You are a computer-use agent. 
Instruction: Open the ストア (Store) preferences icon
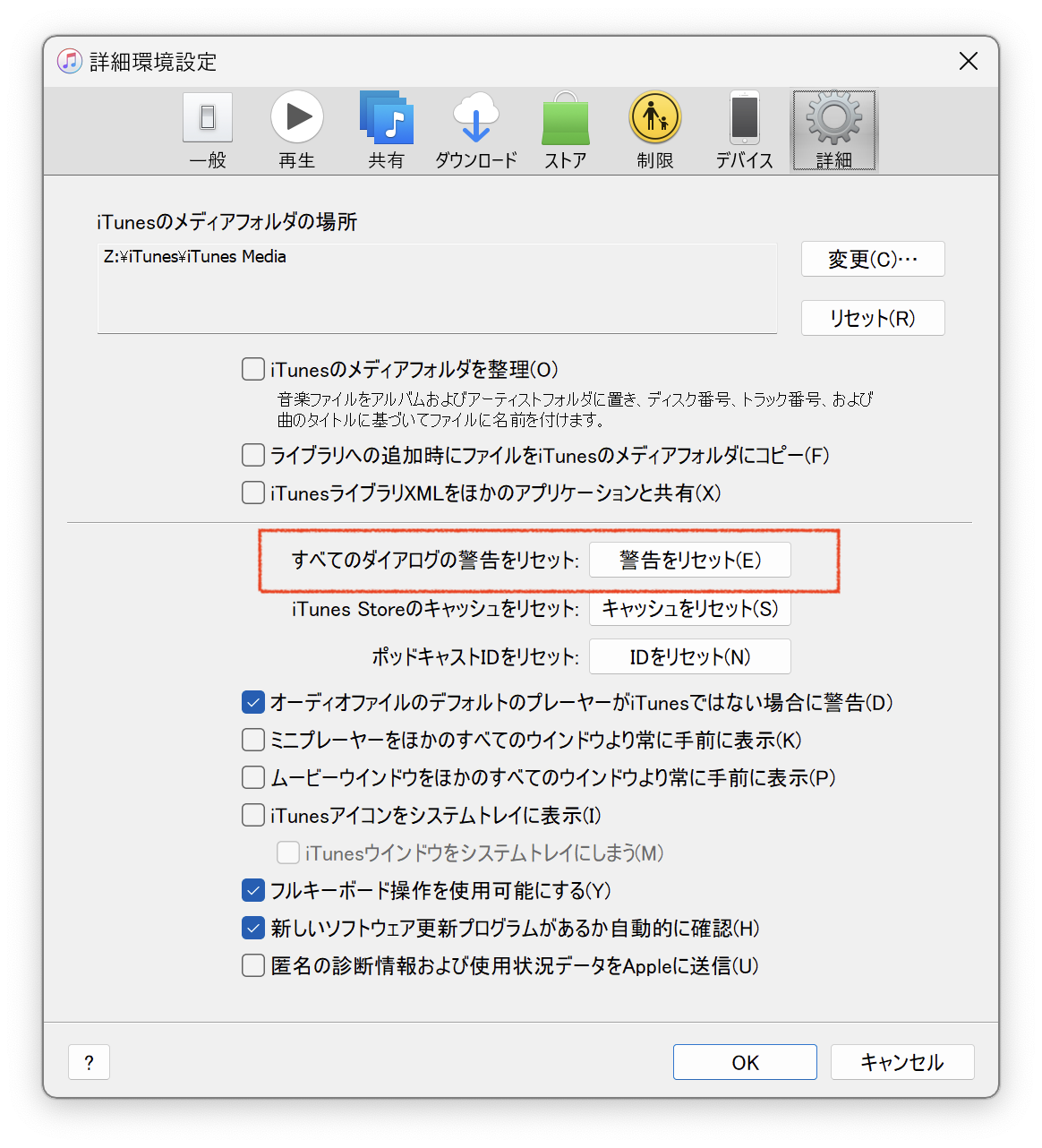(566, 131)
